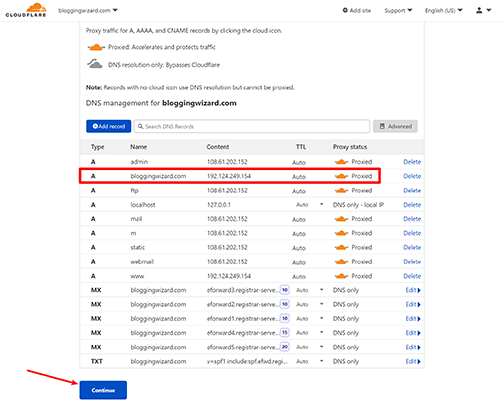The height and width of the screenshot is (400, 502).
Task: Toggle proxy cloud for webmail record
Action: click(341, 262)
